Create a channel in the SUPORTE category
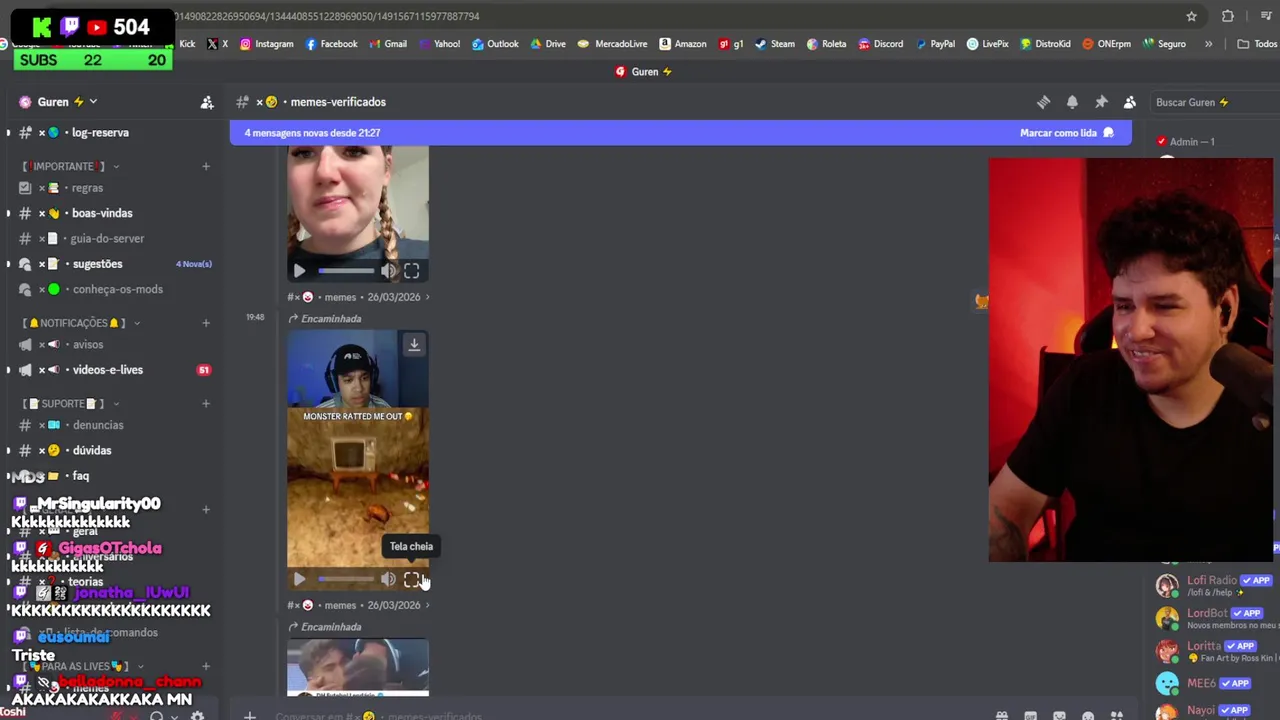Image resolution: width=1280 pixels, height=720 pixels. click(206, 404)
